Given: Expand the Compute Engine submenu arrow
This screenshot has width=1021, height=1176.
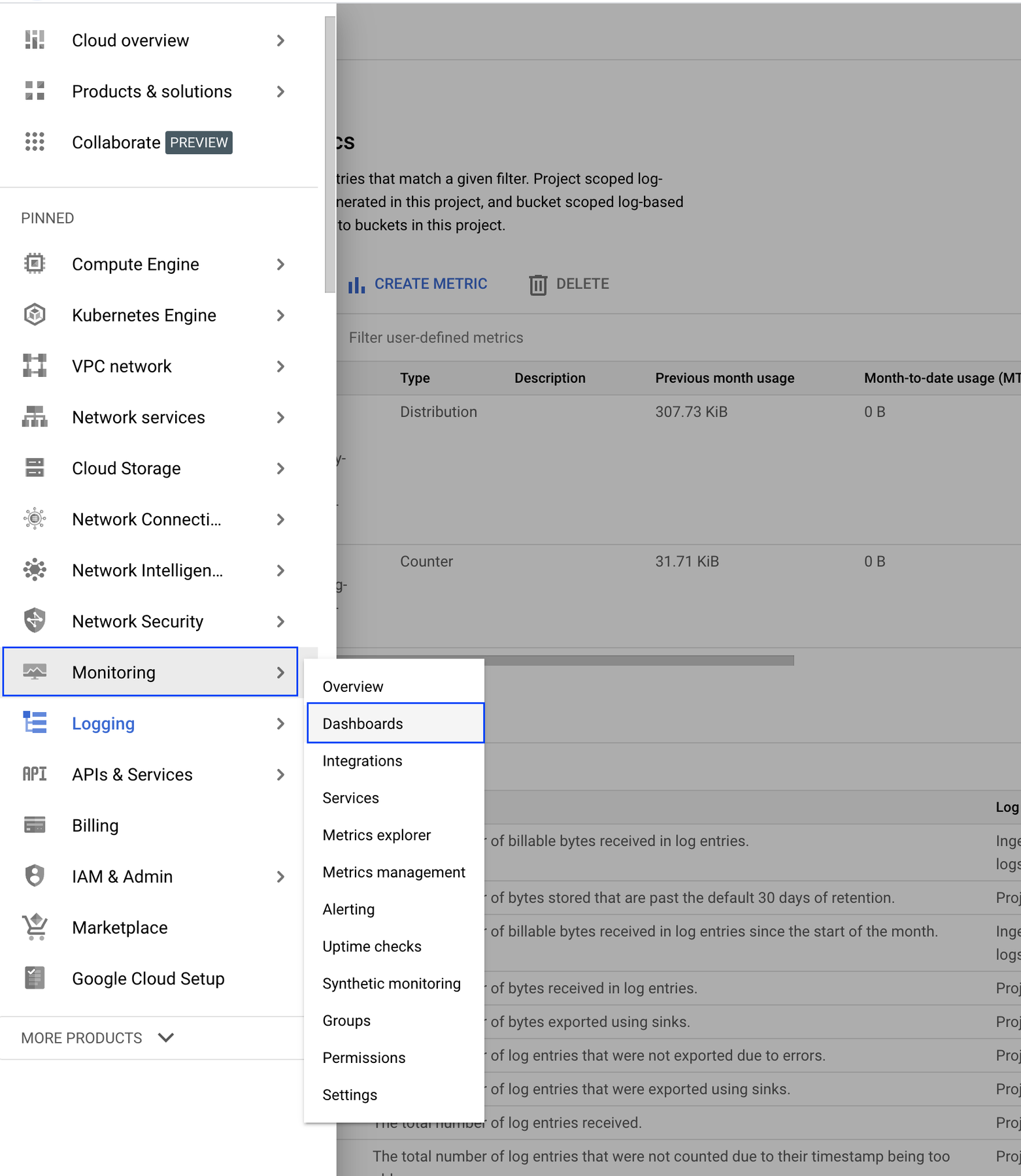Looking at the screenshot, I should pos(280,264).
